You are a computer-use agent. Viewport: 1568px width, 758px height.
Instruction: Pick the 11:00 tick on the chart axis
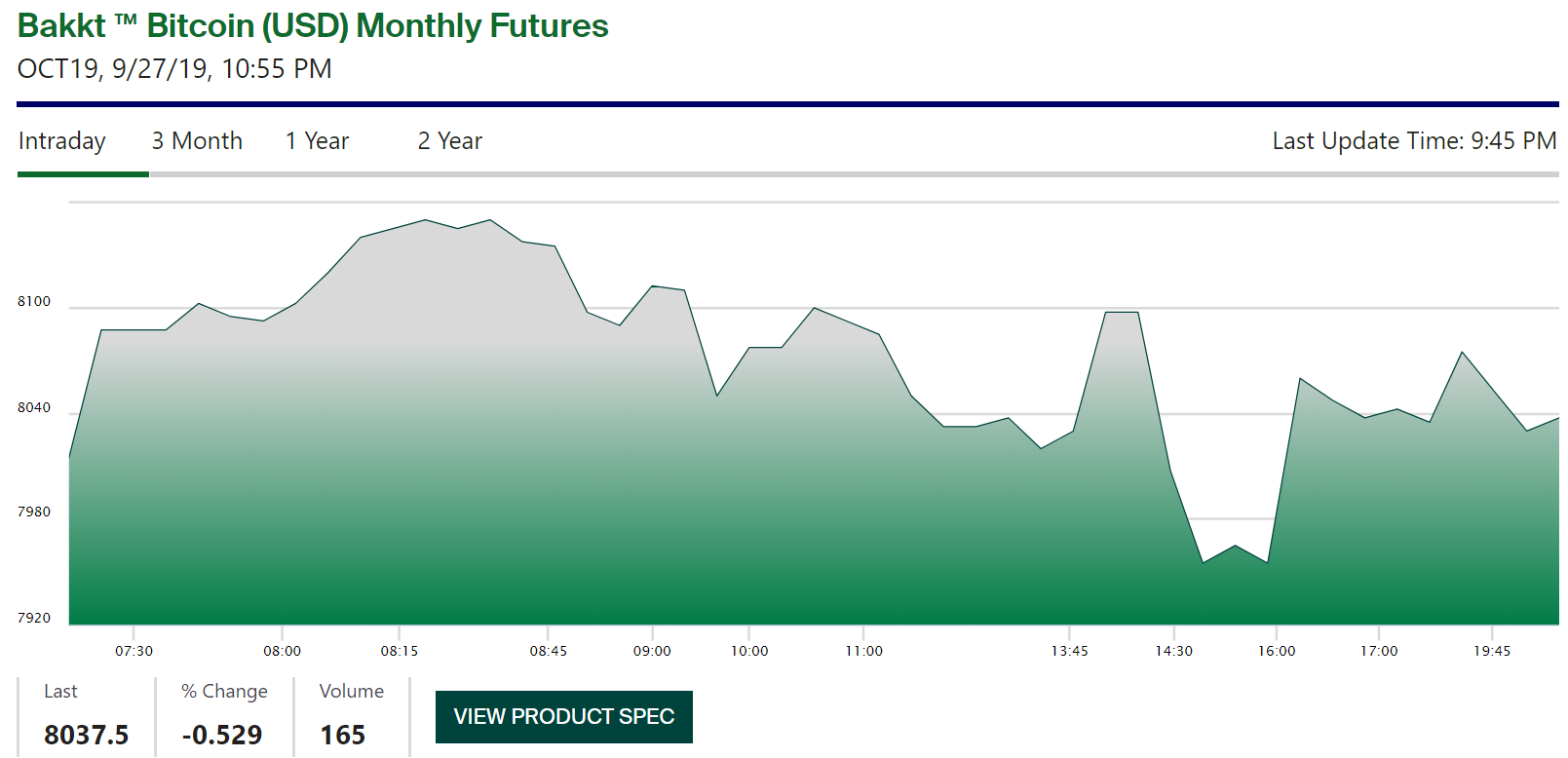pos(863,651)
